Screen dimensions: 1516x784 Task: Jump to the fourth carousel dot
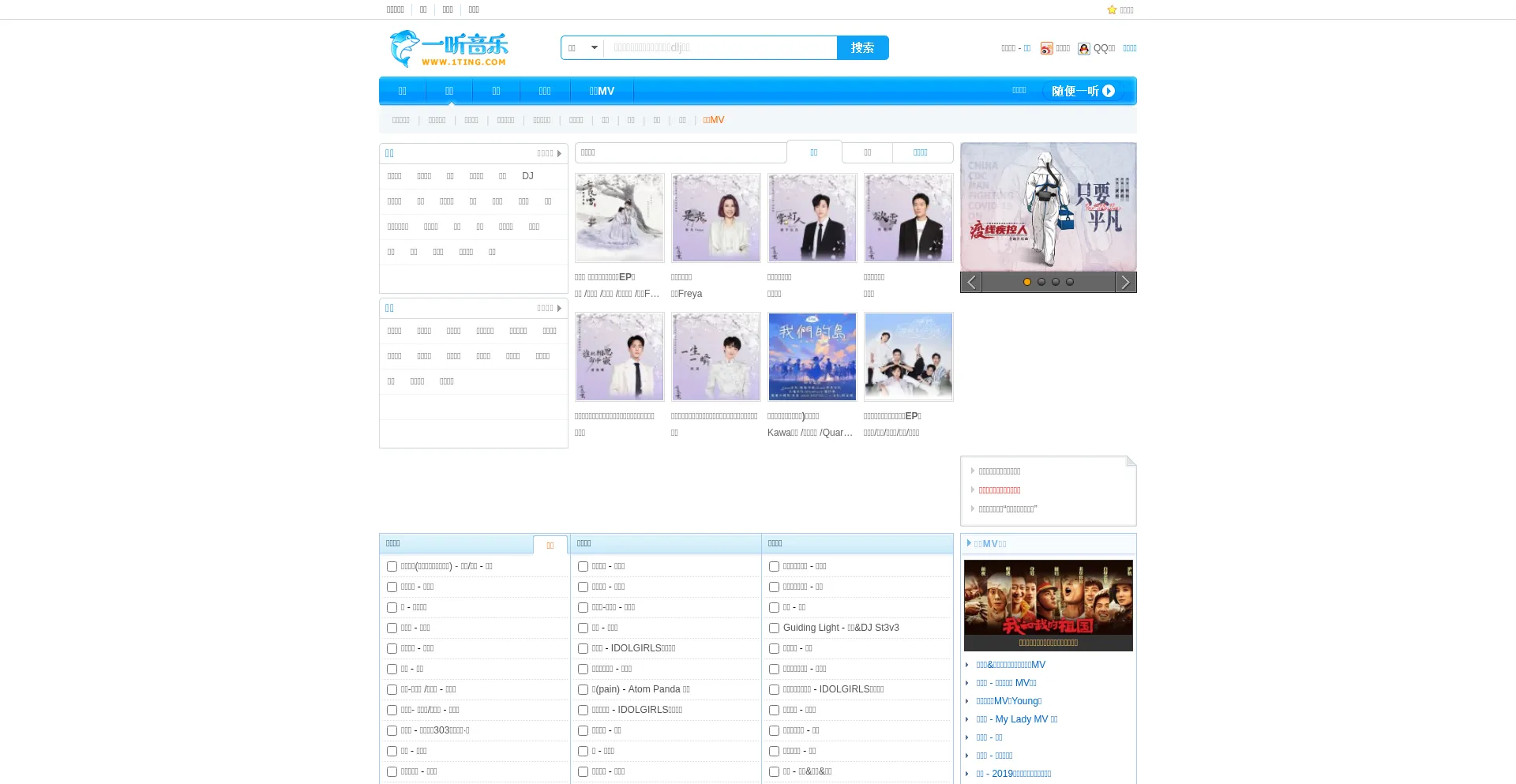pos(1070,282)
